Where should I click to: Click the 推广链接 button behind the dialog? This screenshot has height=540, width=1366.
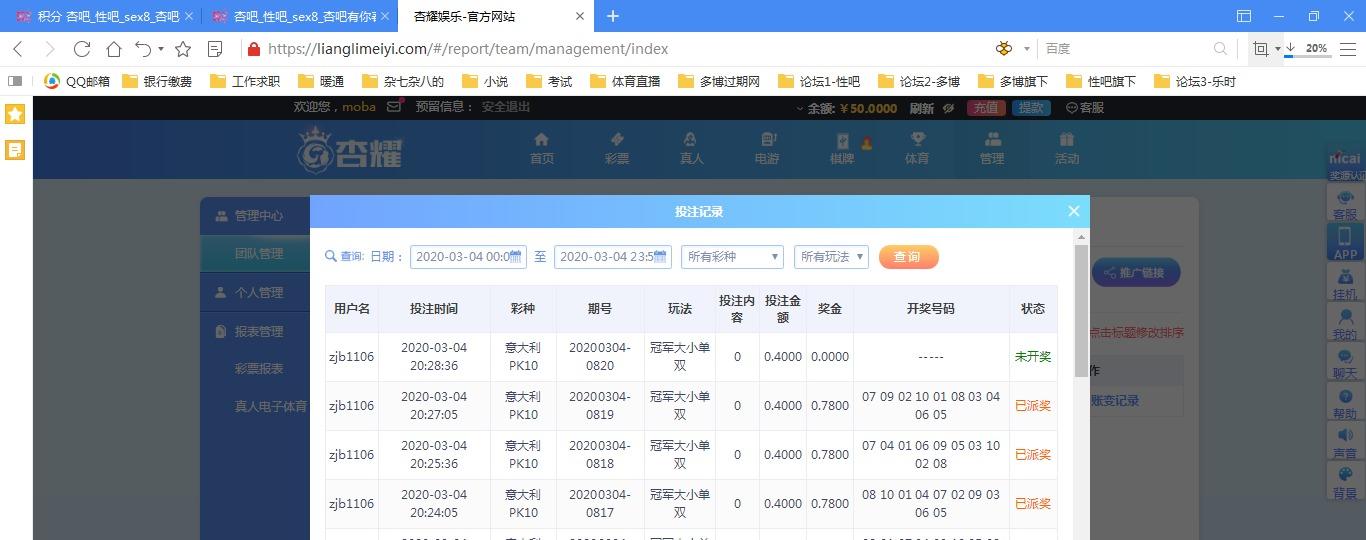[1136, 272]
